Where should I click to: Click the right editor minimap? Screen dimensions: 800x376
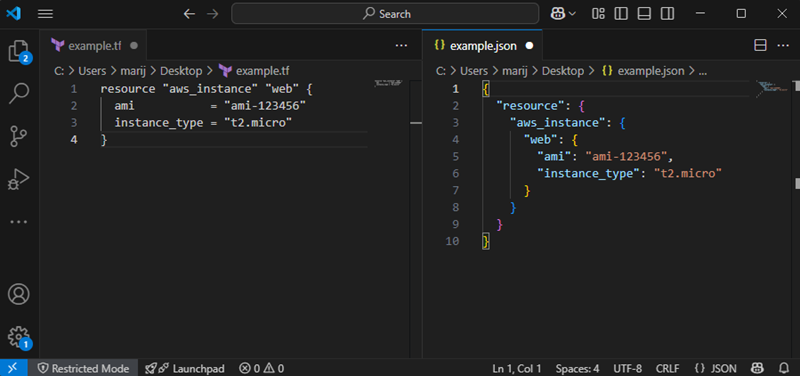pyautogui.click(x=771, y=88)
